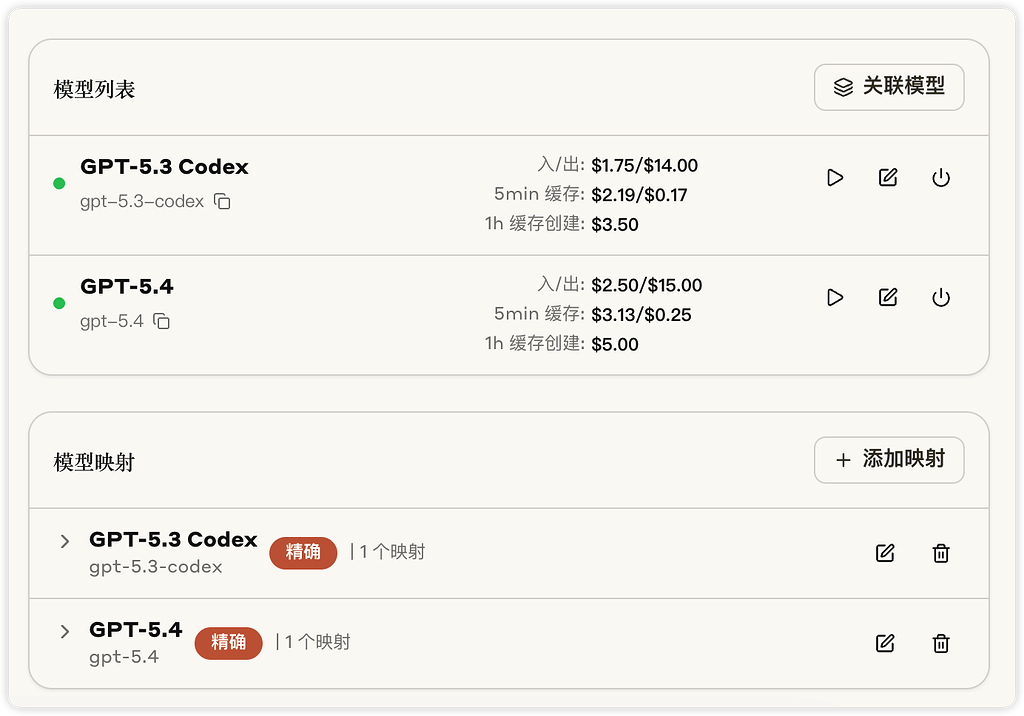Click 精确 badge on GPT-5.3 Codex mapping
The height and width of the screenshot is (716, 1024).
click(x=303, y=553)
